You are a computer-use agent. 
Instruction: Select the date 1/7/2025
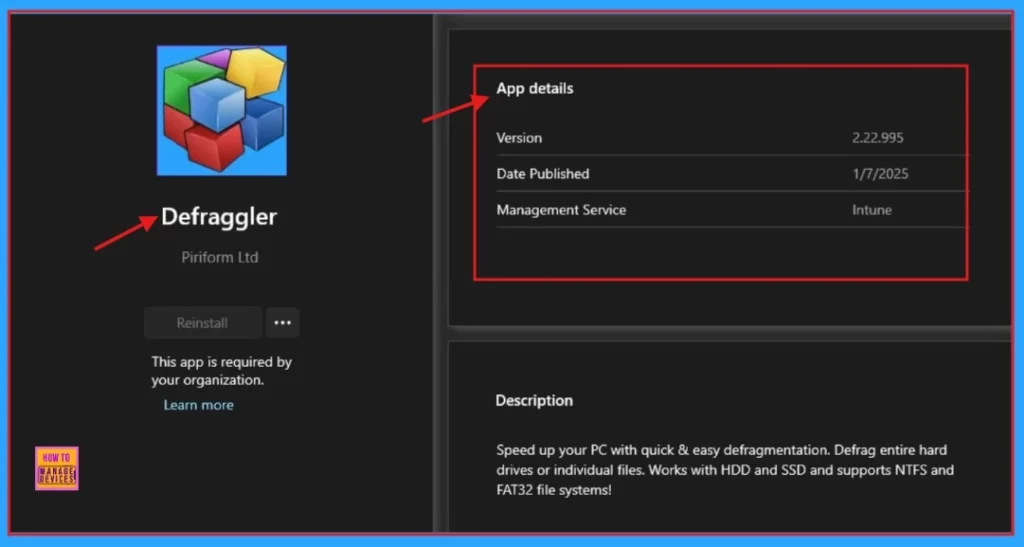pyautogui.click(x=880, y=174)
